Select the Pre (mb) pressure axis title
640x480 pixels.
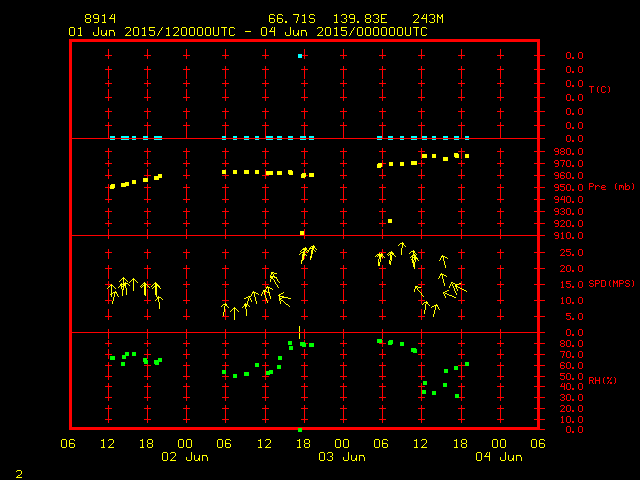[x=611, y=187]
